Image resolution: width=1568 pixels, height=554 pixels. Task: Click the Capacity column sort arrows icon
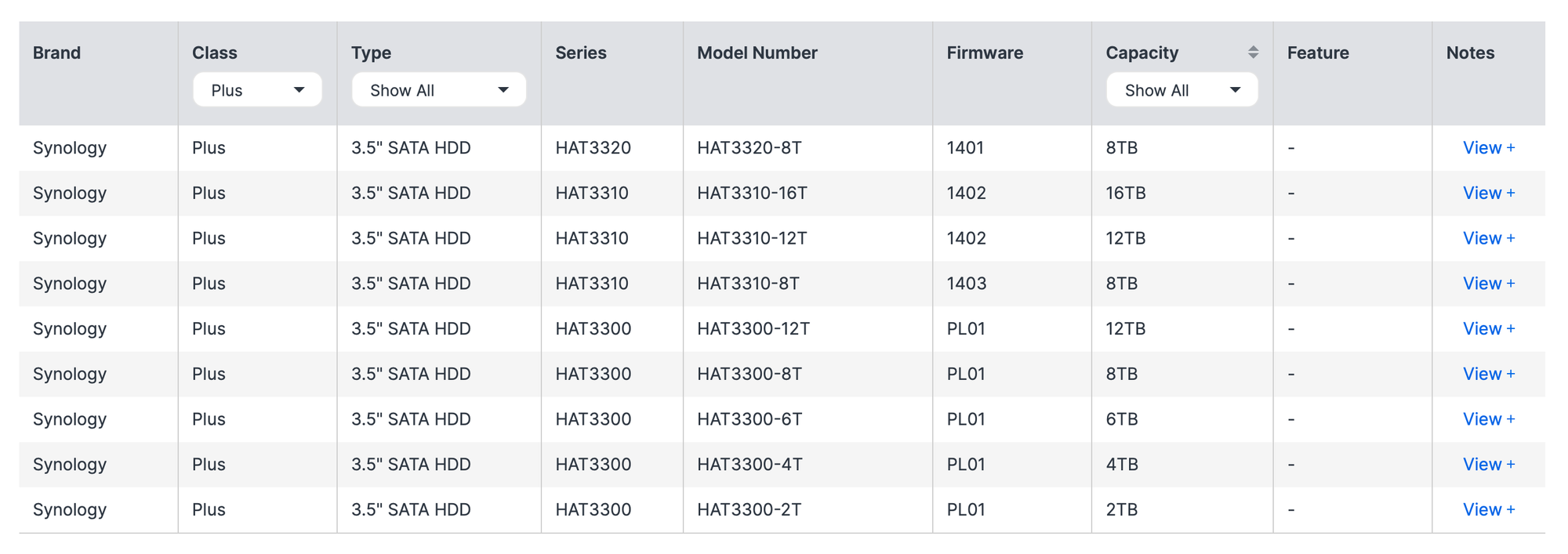pyautogui.click(x=1253, y=53)
